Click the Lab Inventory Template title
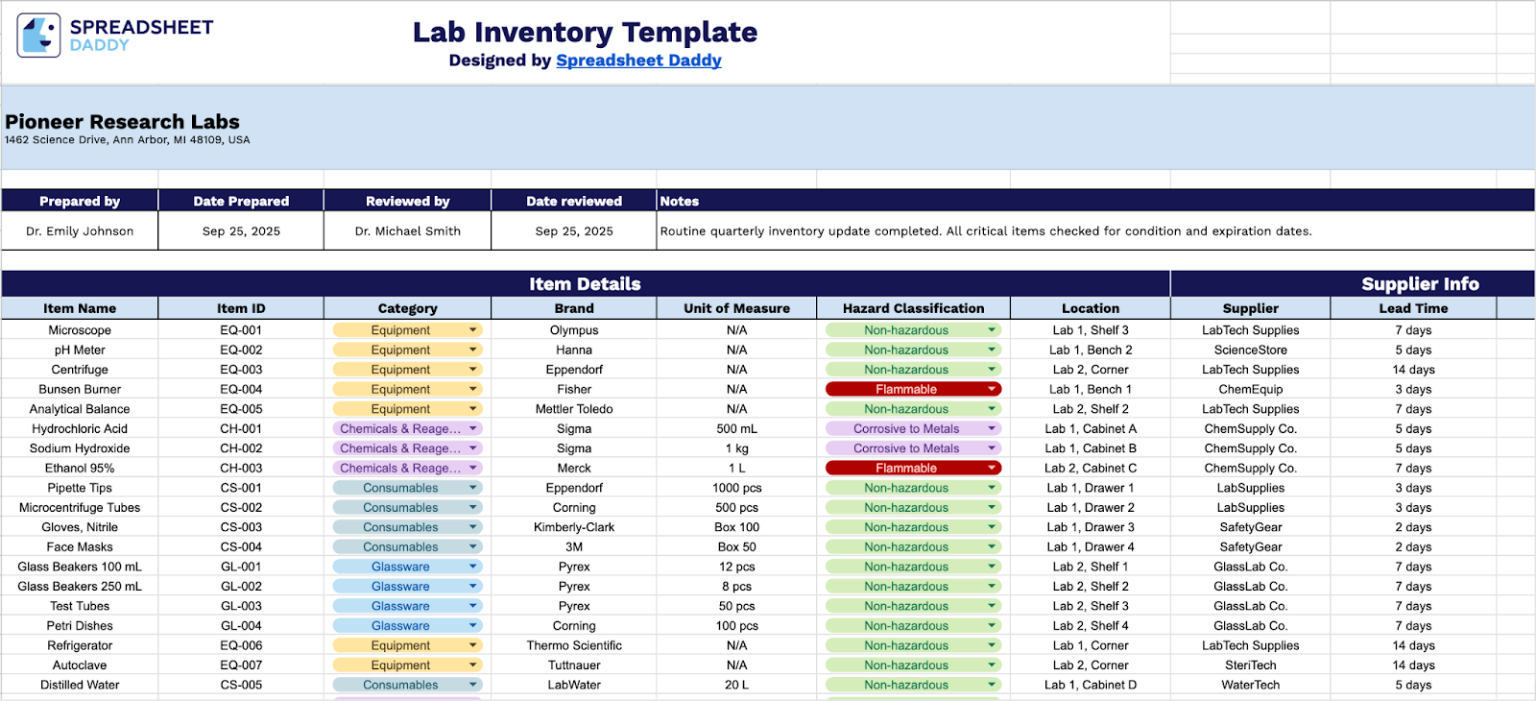 tap(585, 31)
